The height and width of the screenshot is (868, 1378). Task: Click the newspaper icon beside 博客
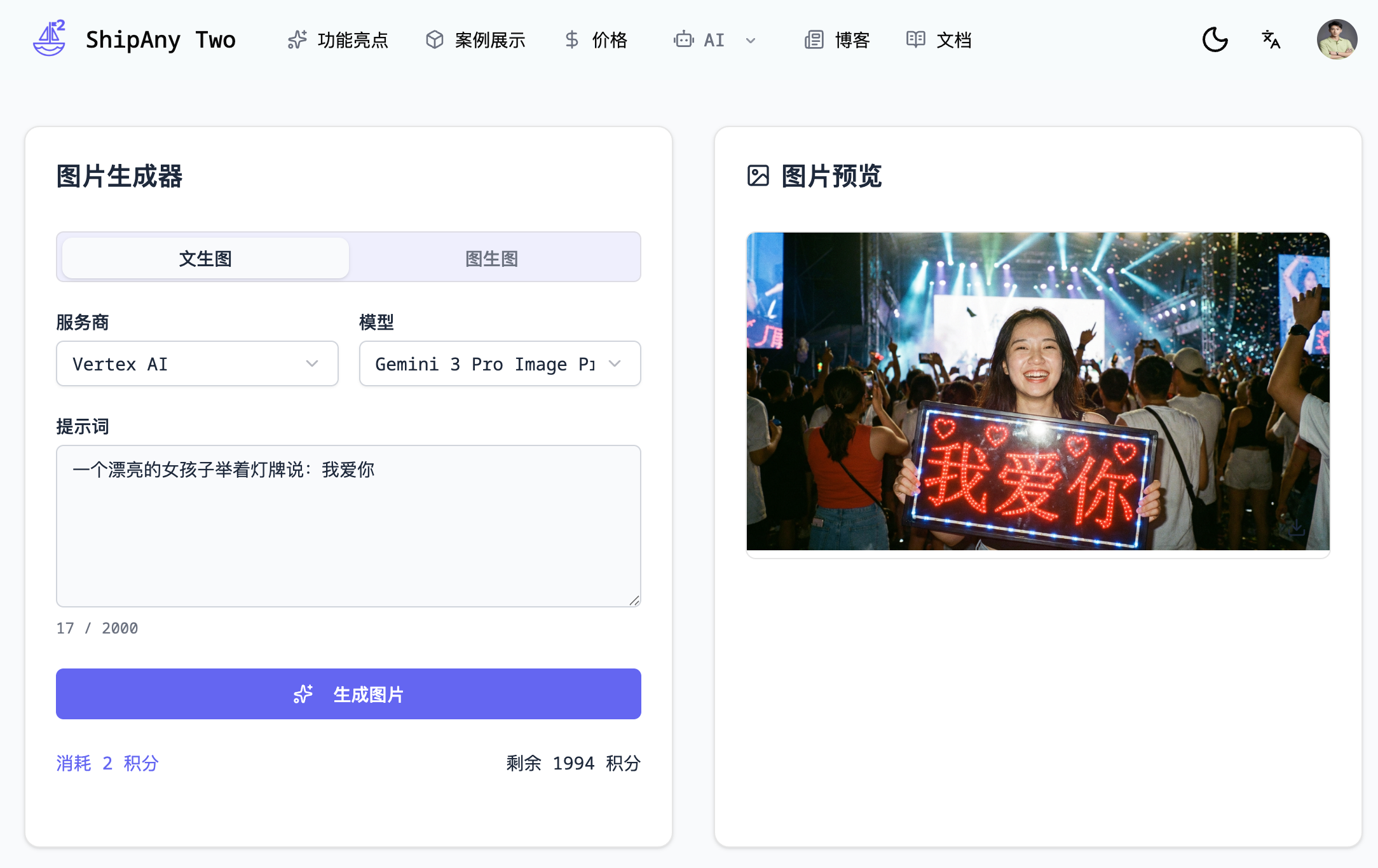(814, 40)
